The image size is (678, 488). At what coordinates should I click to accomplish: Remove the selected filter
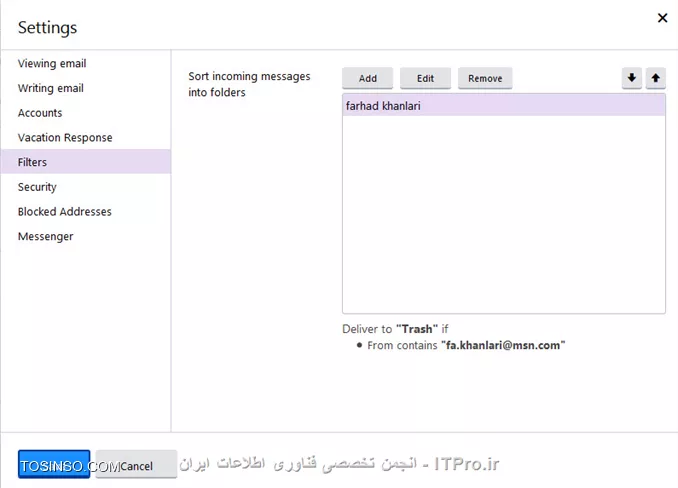point(485,78)
